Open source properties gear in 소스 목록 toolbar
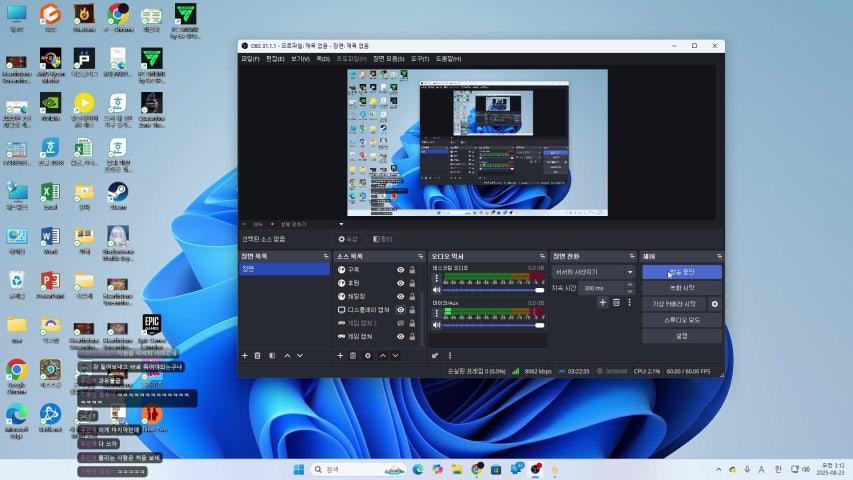The width and height of the screenshot is (853, 480). click(x=368, y=356)
